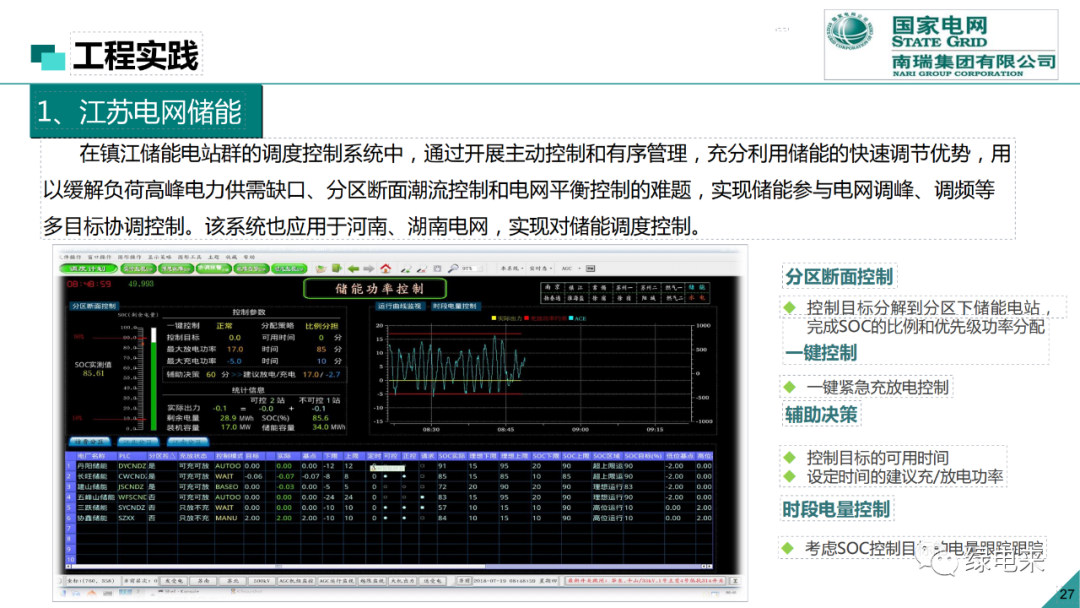Viewport: 1080px width, 608px height.
Task: Click the magnifier zoom icon in the toolbar
Action: point(453,269)
